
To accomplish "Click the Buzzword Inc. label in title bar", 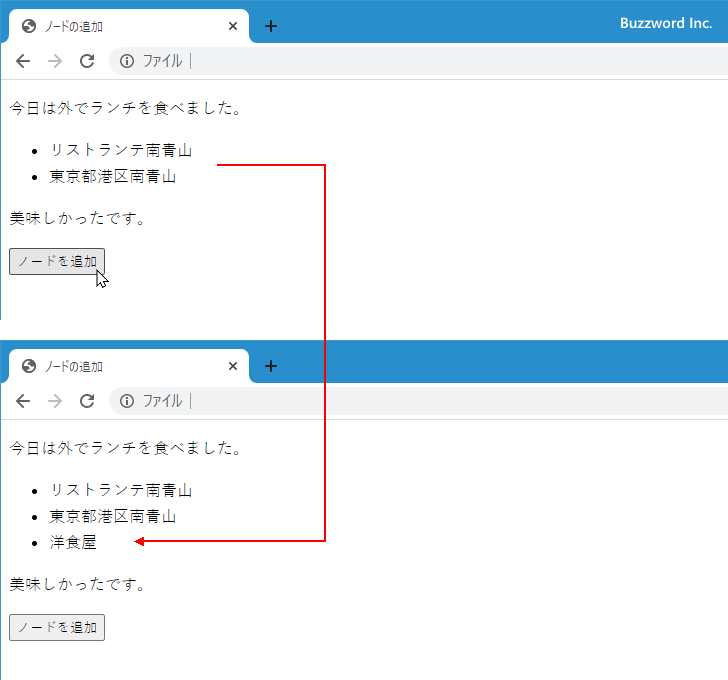I will point(665,23).
